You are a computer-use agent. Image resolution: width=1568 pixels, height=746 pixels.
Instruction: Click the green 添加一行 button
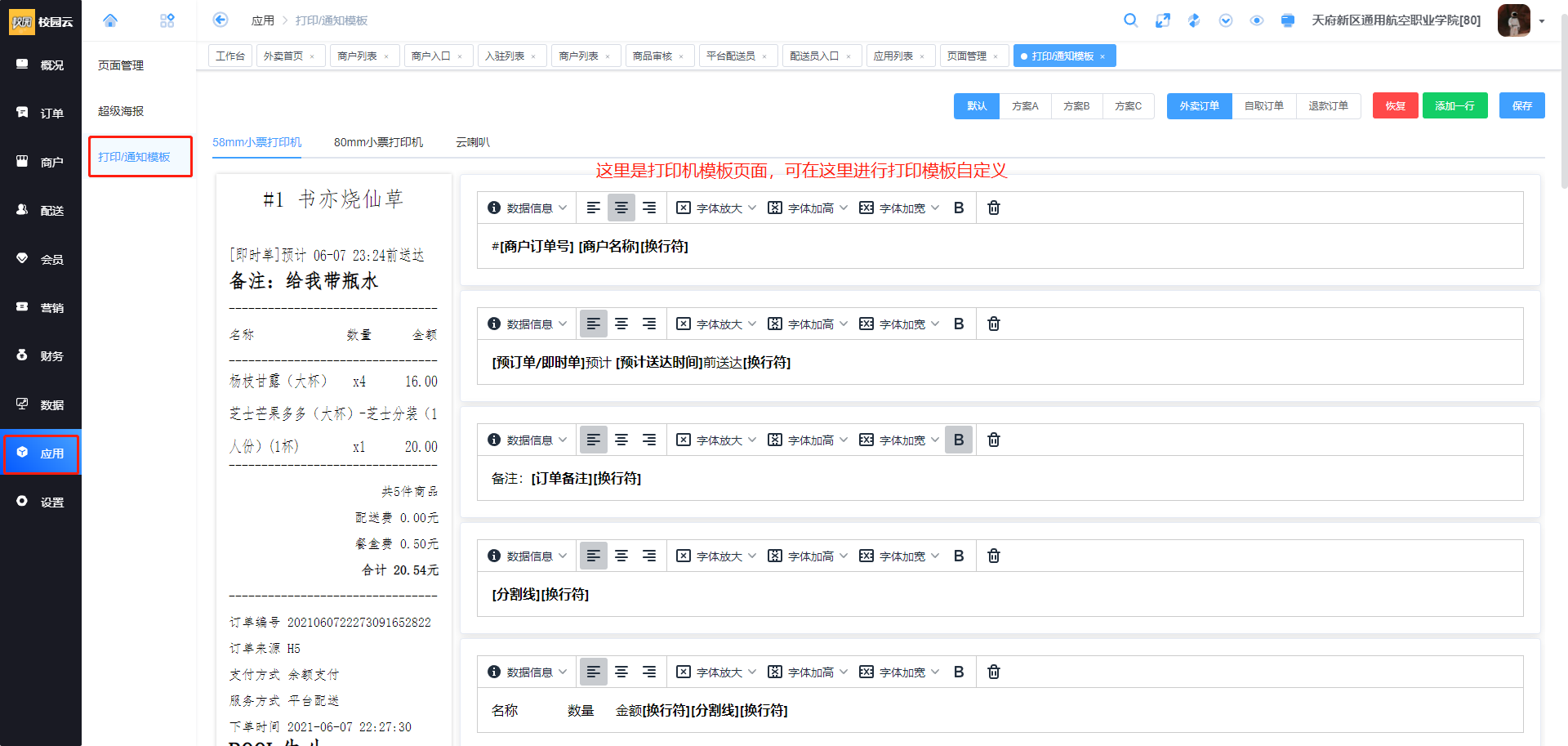pyautogui.click(x=1454, y=105)
